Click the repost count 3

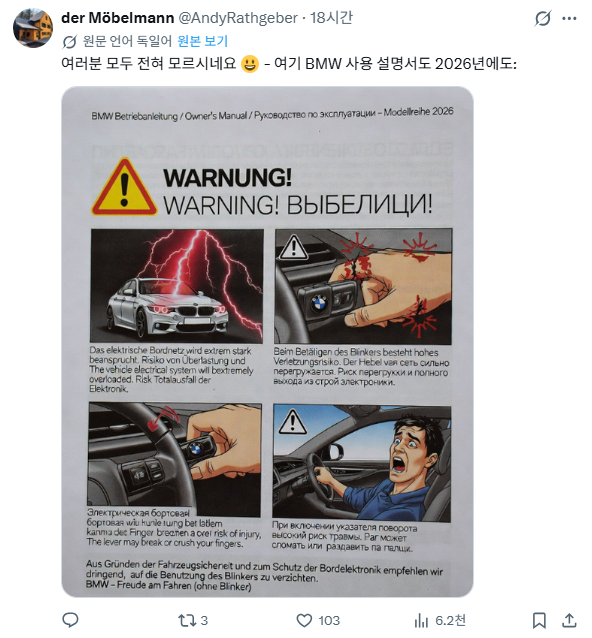[204, 621]
